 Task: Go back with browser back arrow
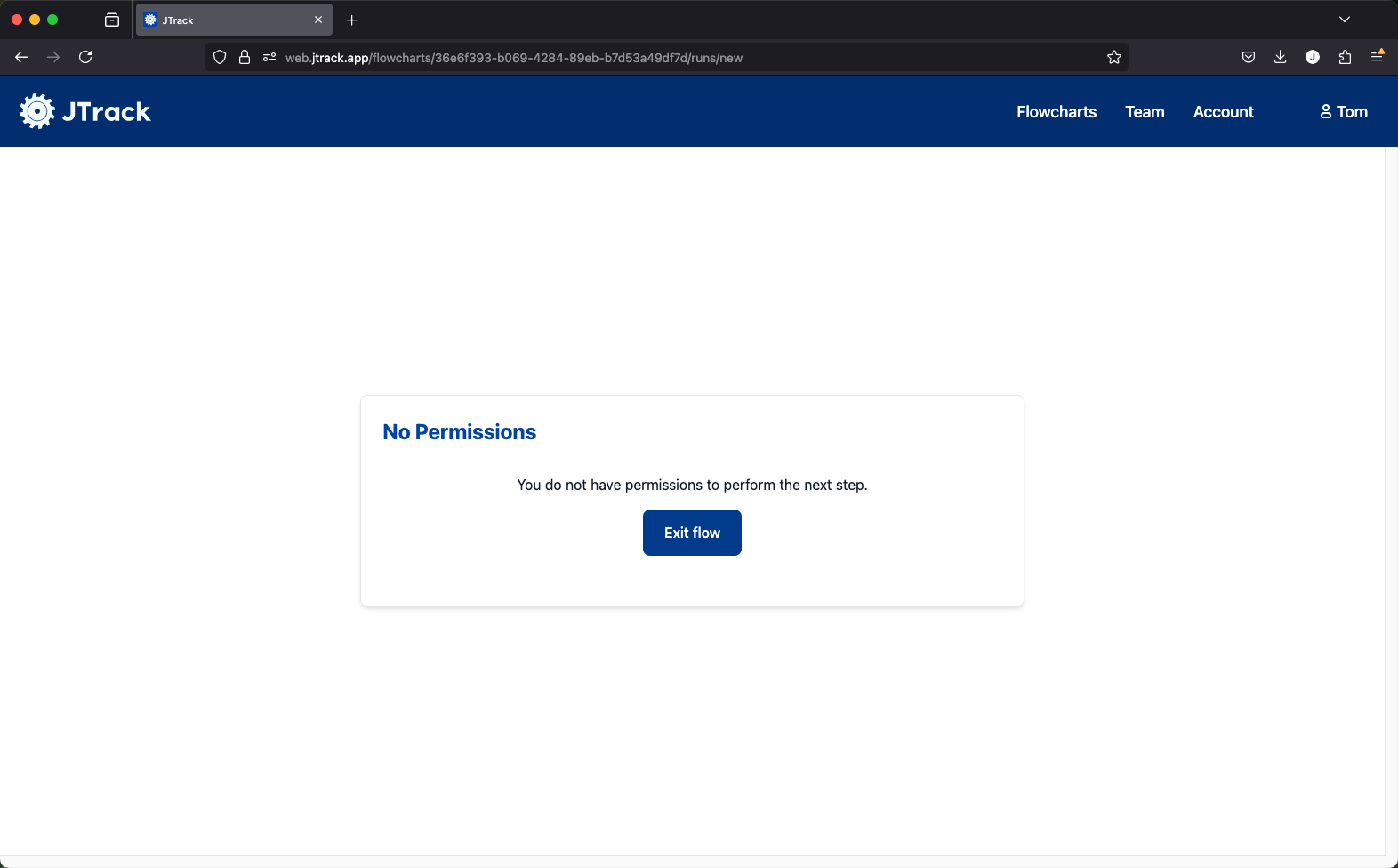pos(21,57)
